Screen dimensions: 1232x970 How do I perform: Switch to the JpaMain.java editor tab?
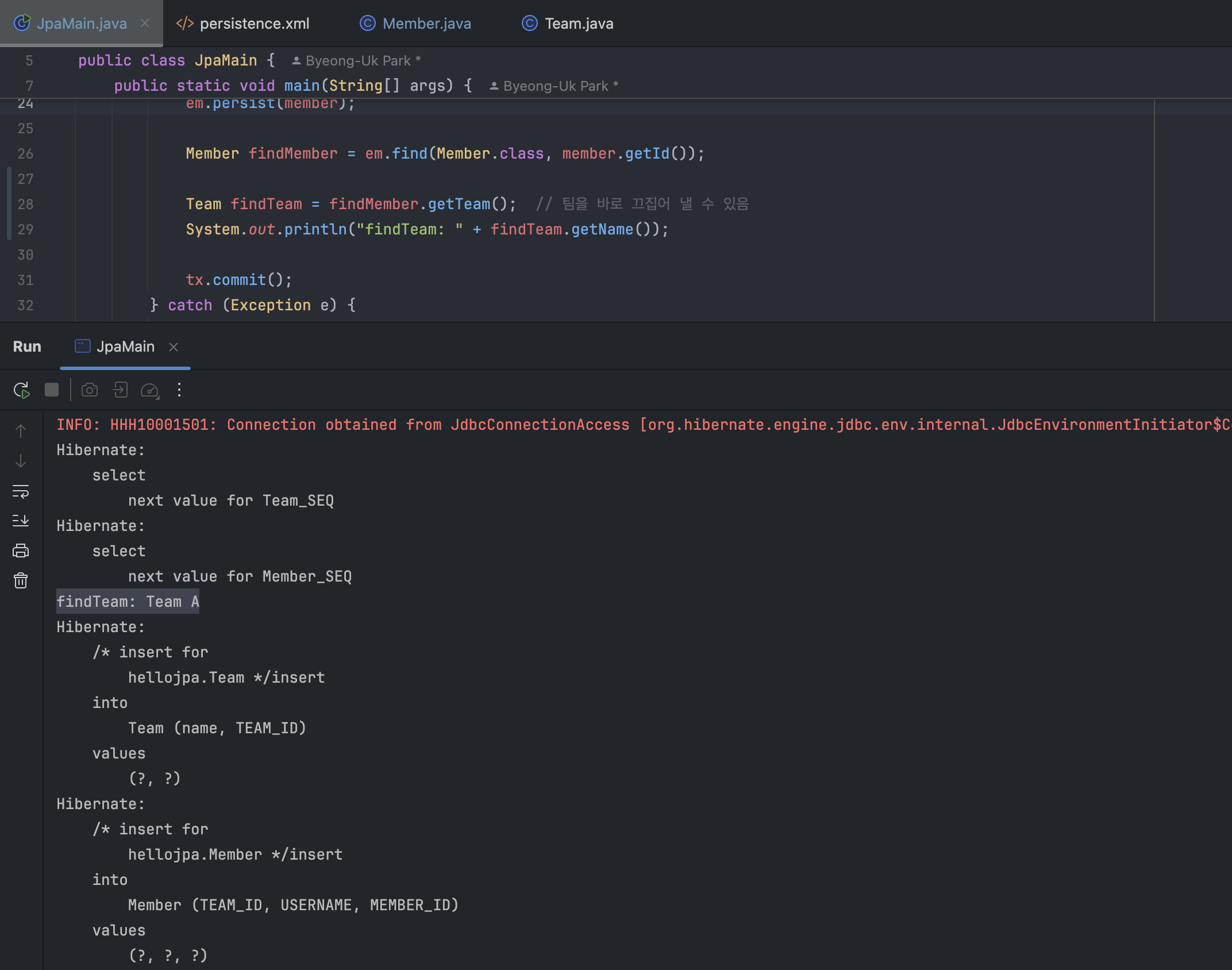click(x=82, y=24)
